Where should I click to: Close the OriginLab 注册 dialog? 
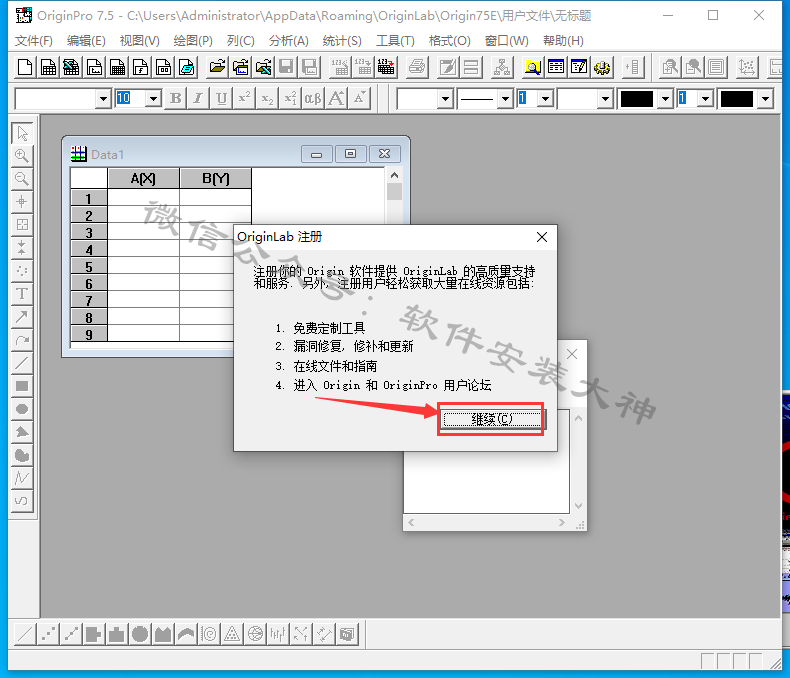pos(542,237)
